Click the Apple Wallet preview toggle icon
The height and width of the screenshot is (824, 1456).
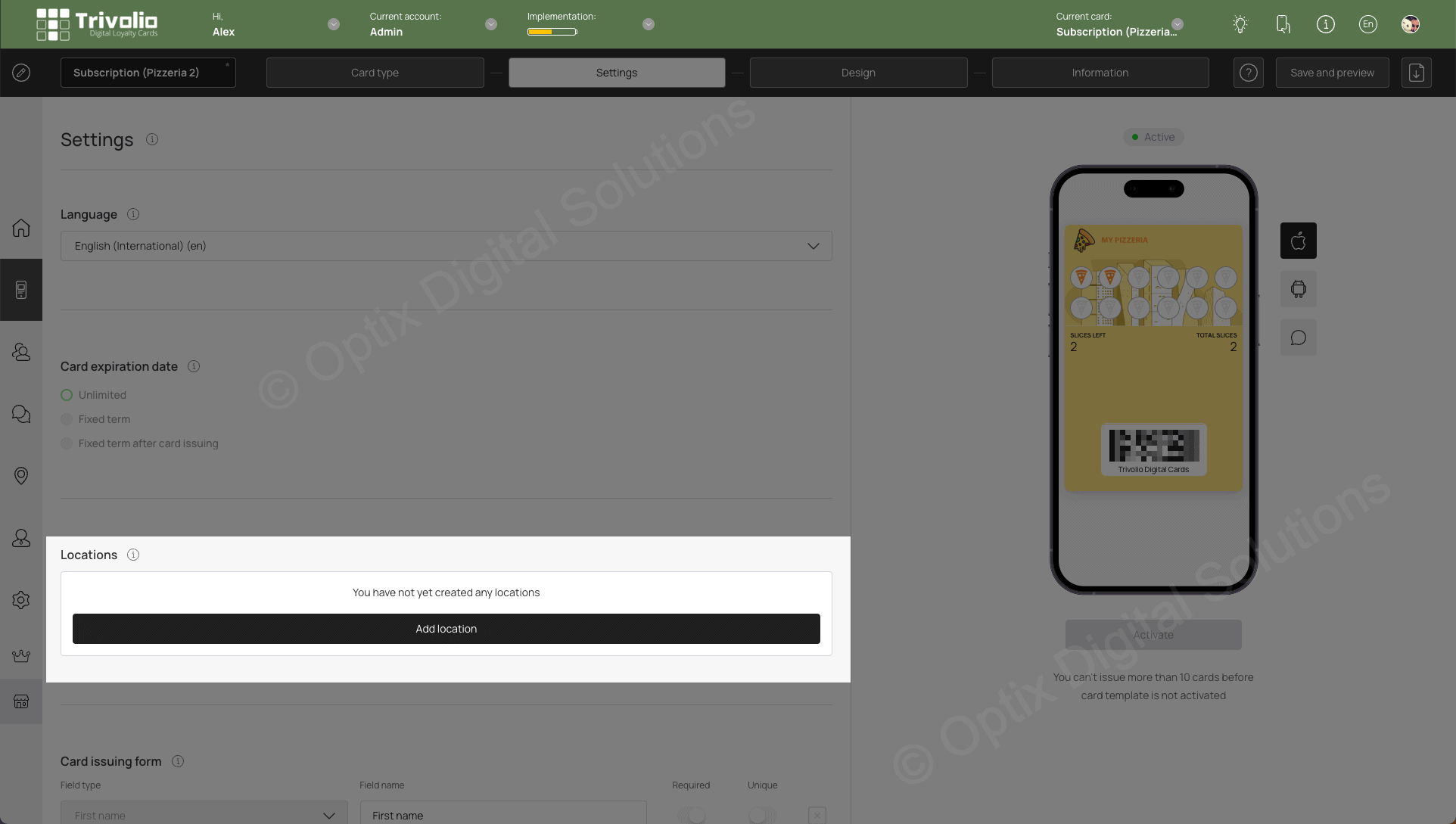1298,240
